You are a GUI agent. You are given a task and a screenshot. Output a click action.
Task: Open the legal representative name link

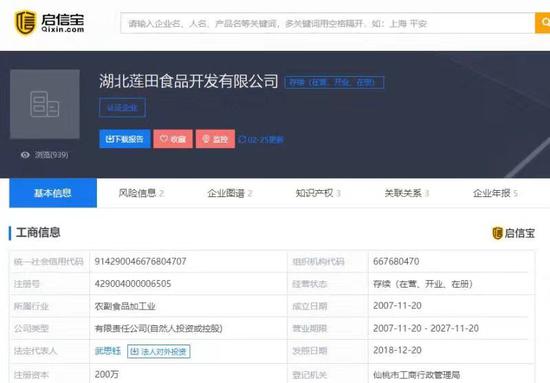coord(108,351)
